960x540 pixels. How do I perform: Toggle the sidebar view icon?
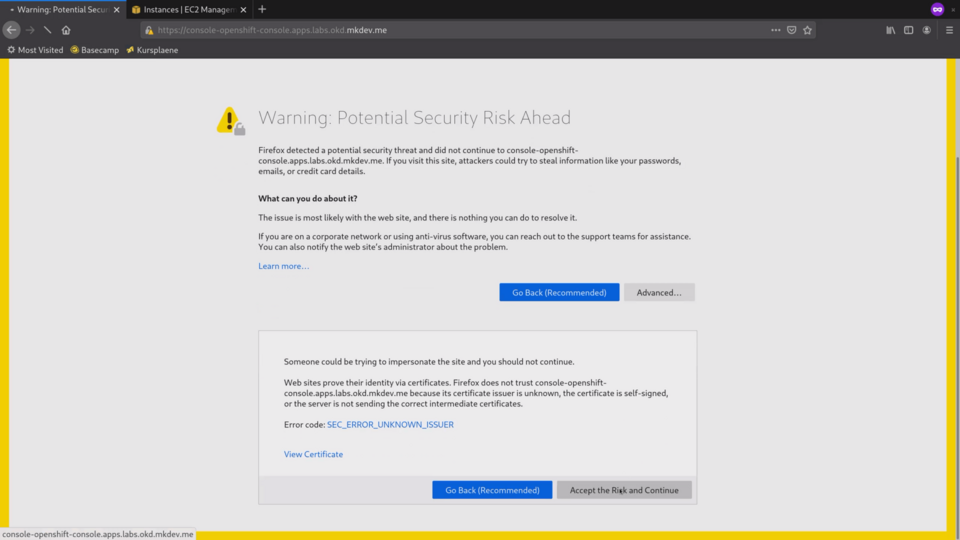tap(909, 30)
